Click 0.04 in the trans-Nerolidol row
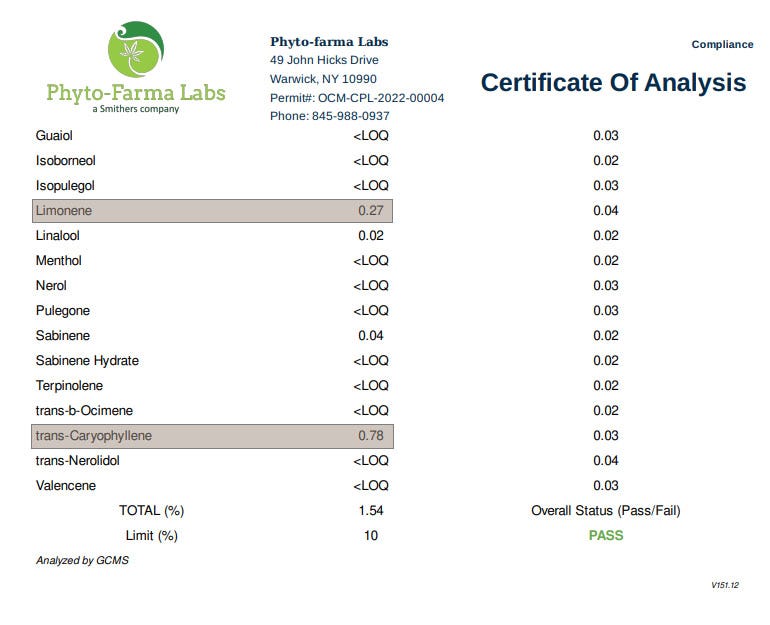This screenshot has height=625, width=770. pos(605,462)
